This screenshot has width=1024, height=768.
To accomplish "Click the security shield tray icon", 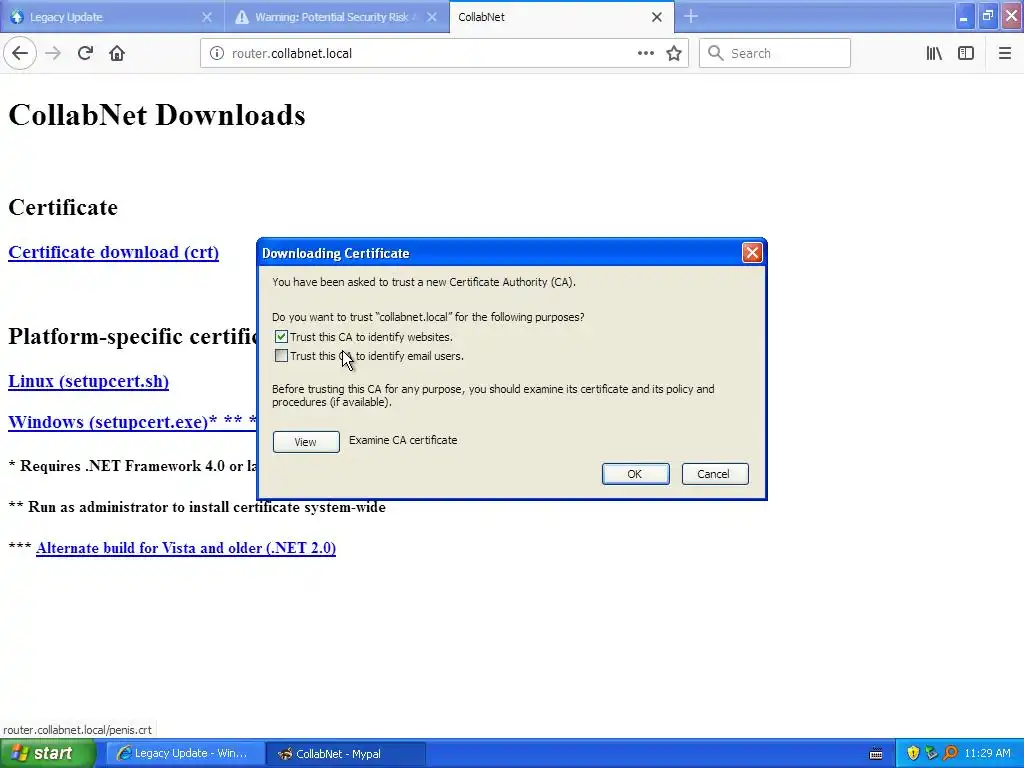I will [x=913, y=754].
